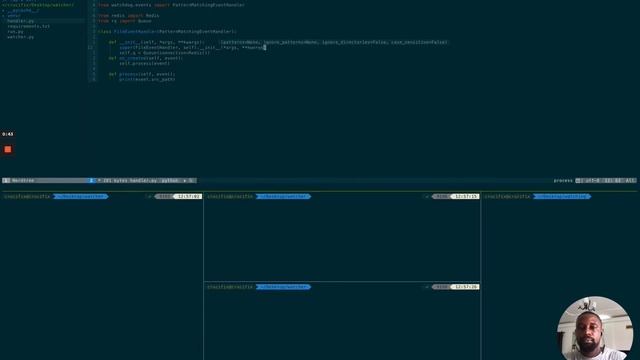
Task: Click the webcam presenter thumbnail
Action: pos(595,328)
